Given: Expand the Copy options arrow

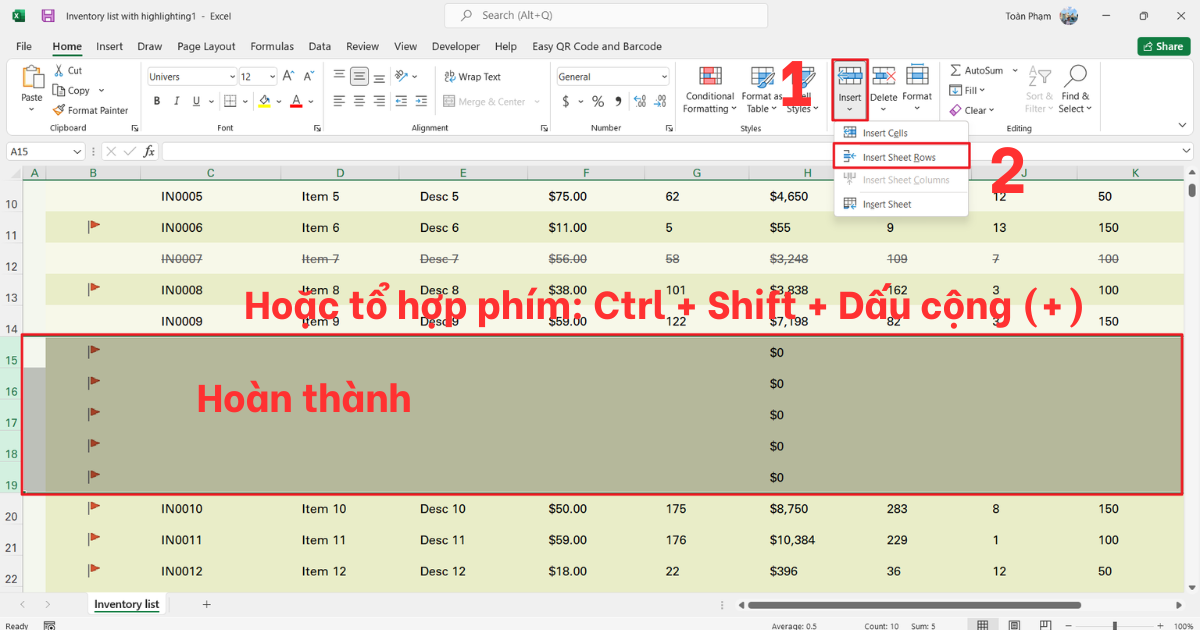Looking at the screenshot, I should click(99, 91).
